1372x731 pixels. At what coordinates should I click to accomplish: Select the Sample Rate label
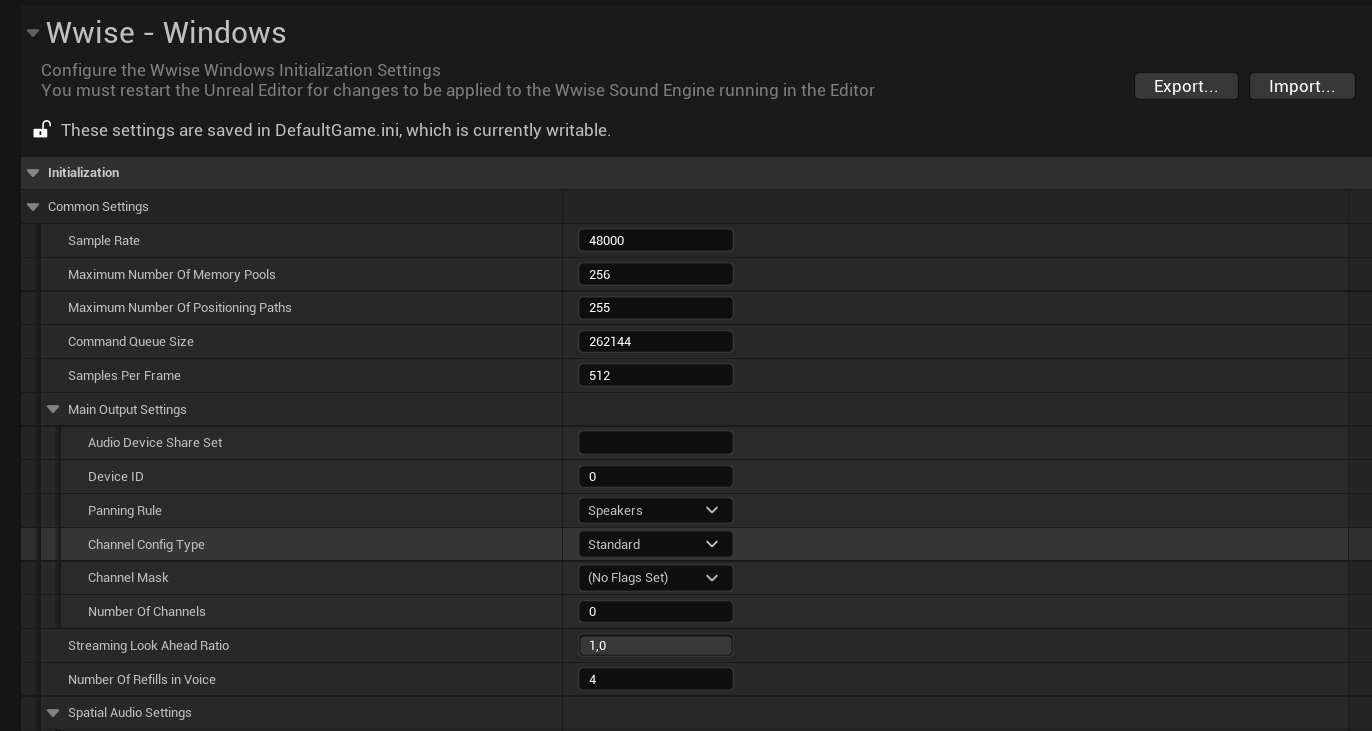(x=104, y=241)
